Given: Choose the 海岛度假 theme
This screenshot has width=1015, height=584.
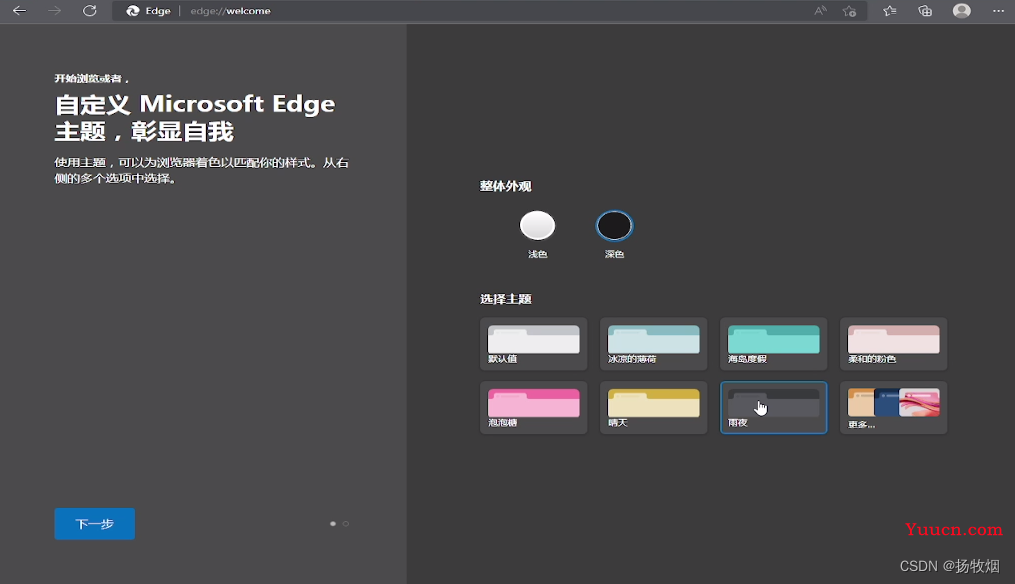Looking at the screenshot, I should tap(774, 344).
